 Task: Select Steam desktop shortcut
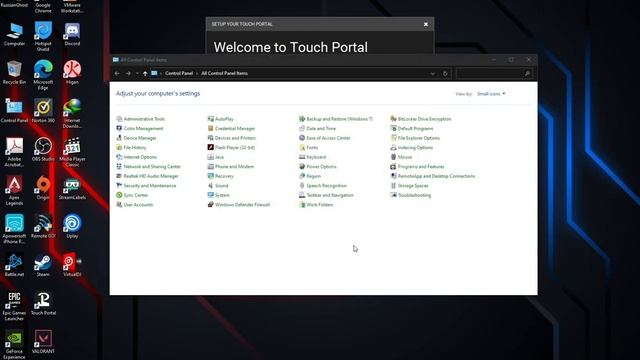(x=43, y=265)
